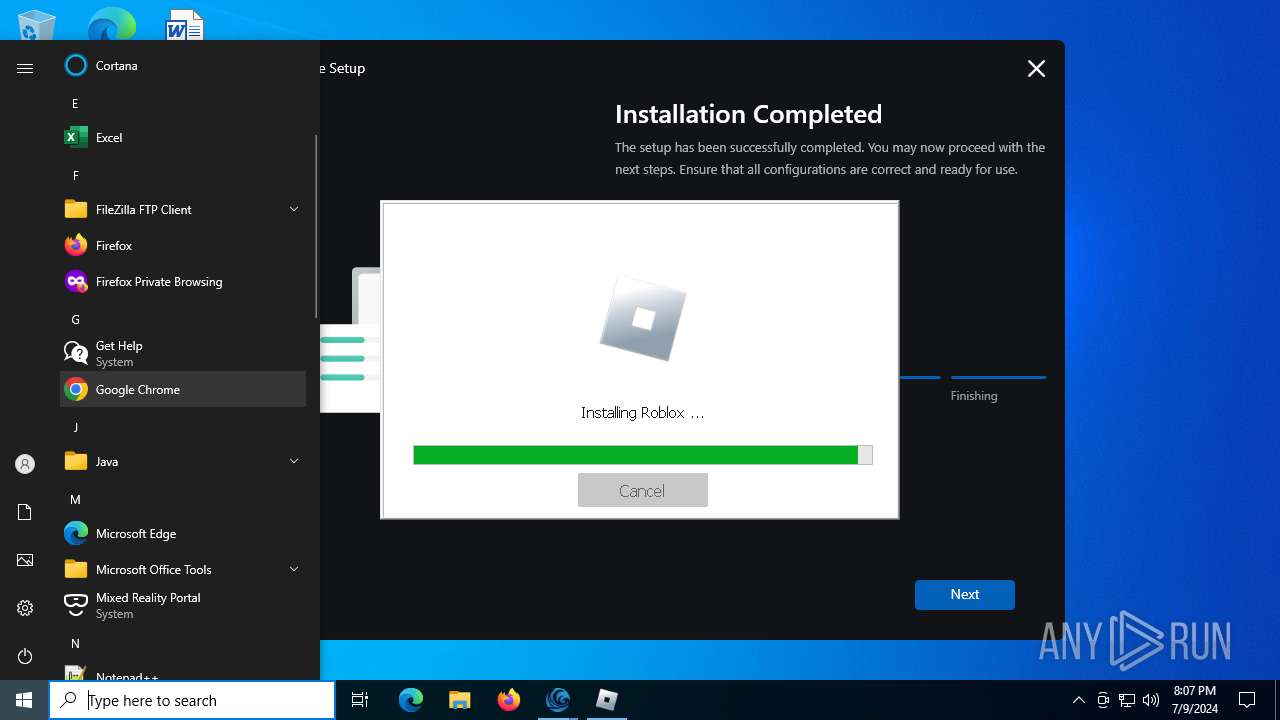The width and height of the screenshot is (1280, 720).
Task: Focus the Type here to search box
Action: tap(192, 700)
